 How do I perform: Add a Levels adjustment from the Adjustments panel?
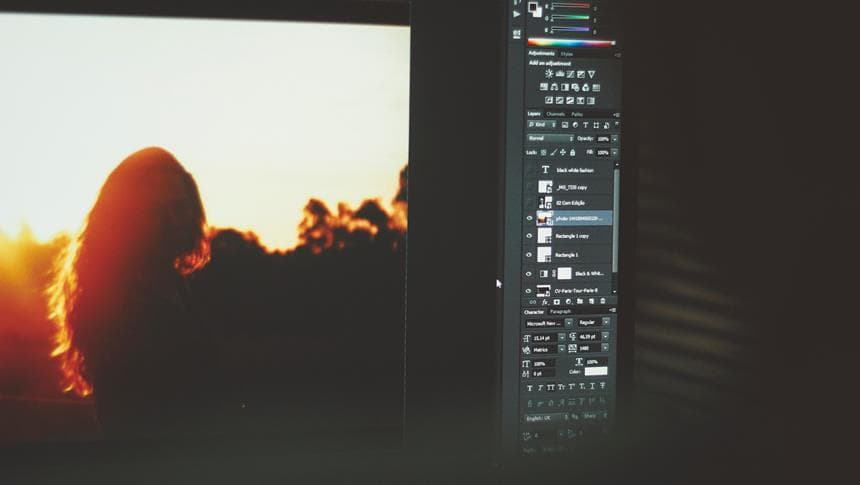559,74
